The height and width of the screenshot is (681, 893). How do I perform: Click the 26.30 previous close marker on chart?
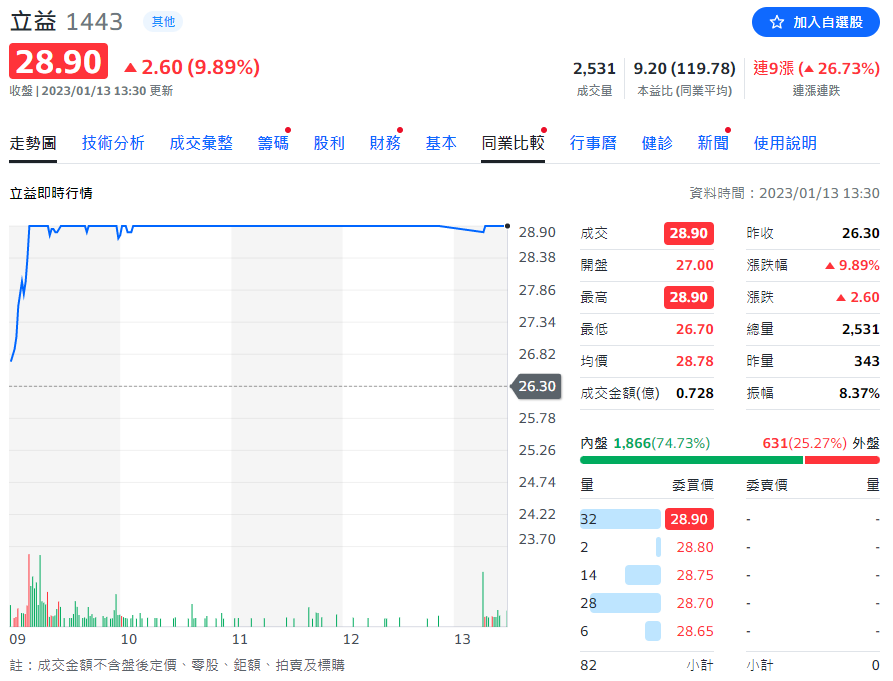point(536,386)
